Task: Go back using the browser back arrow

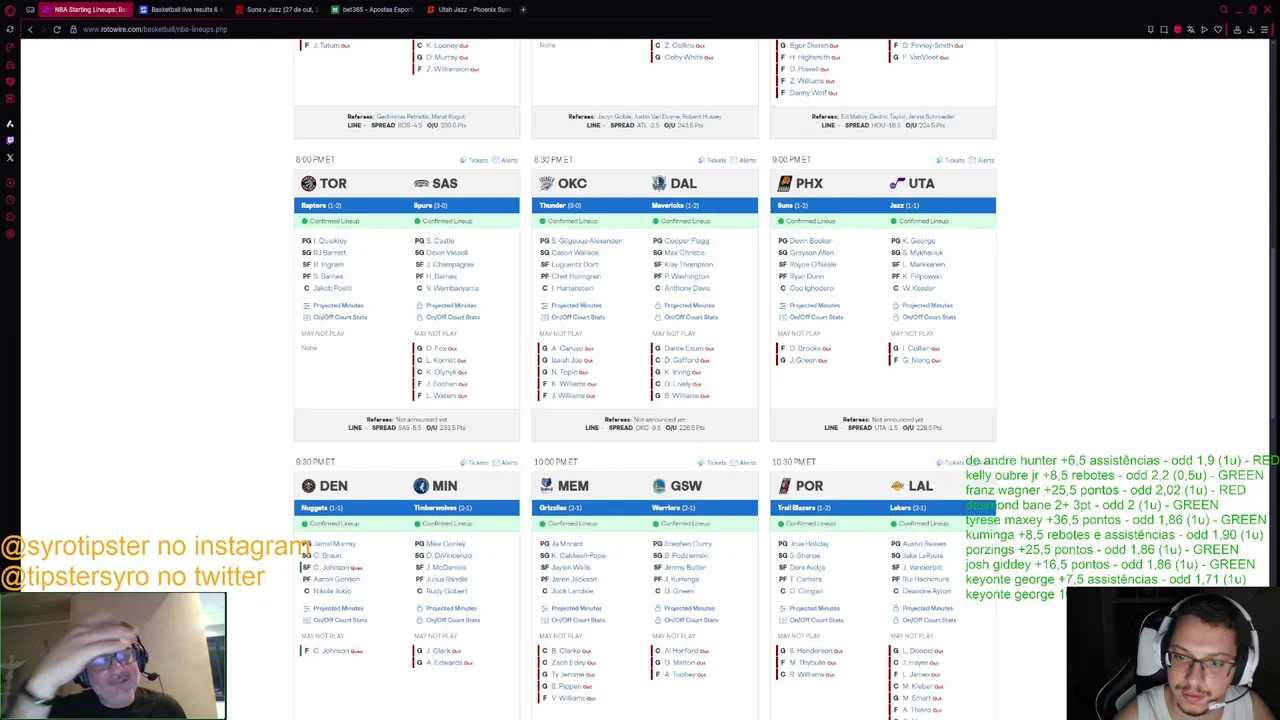Action: point(30,29)
